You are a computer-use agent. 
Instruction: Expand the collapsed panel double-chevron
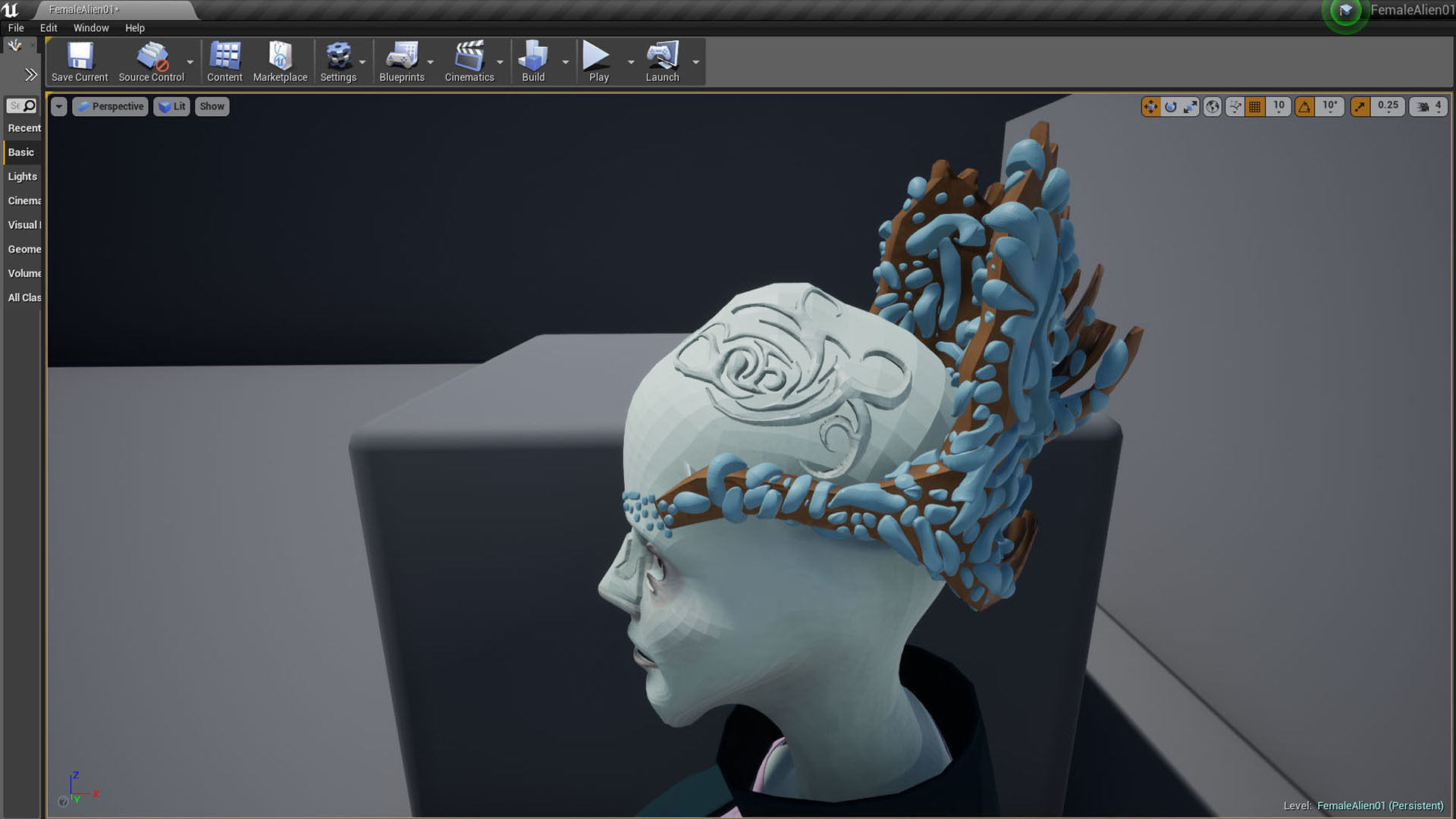30,74
